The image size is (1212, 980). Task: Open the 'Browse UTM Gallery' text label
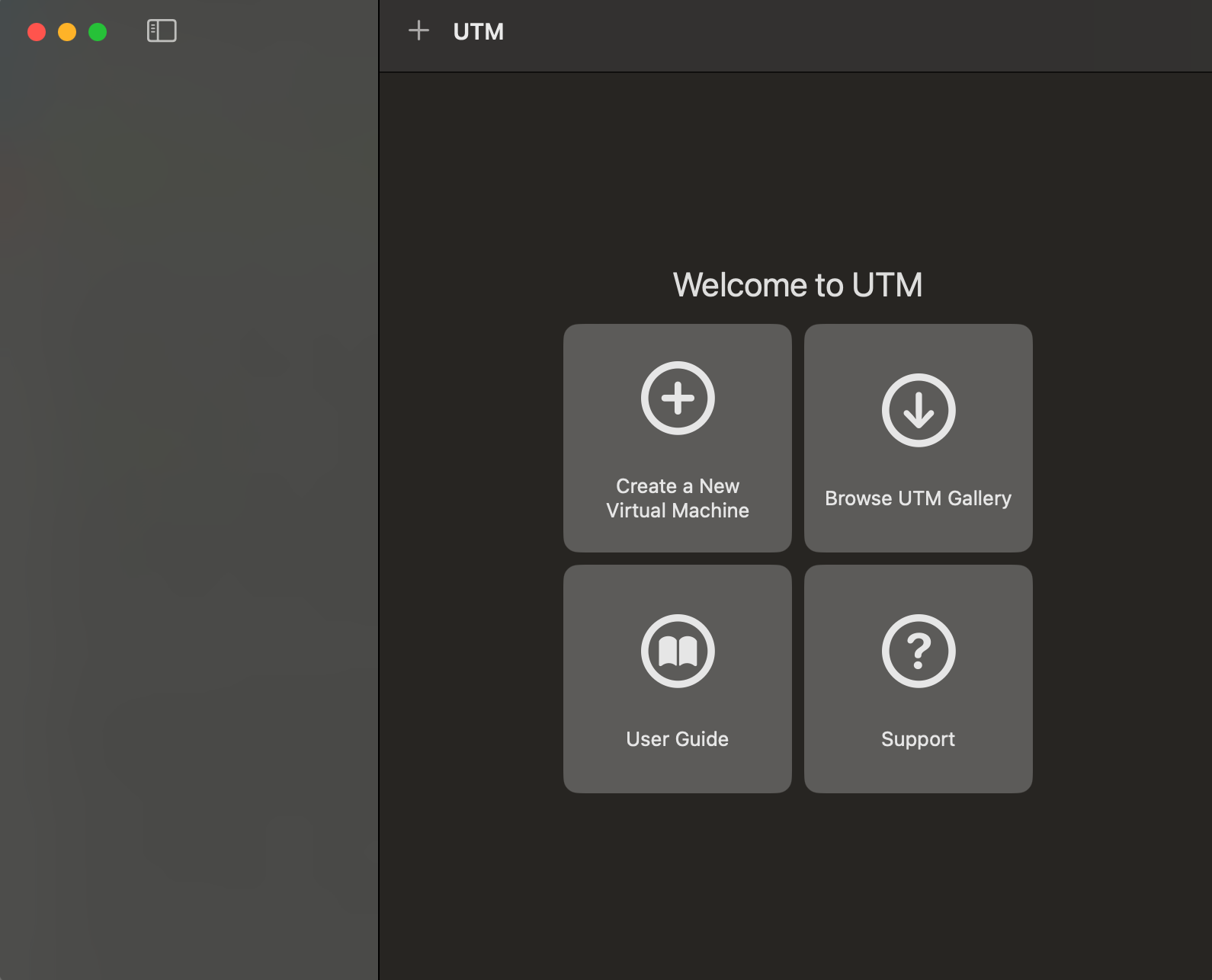point(919,498)
